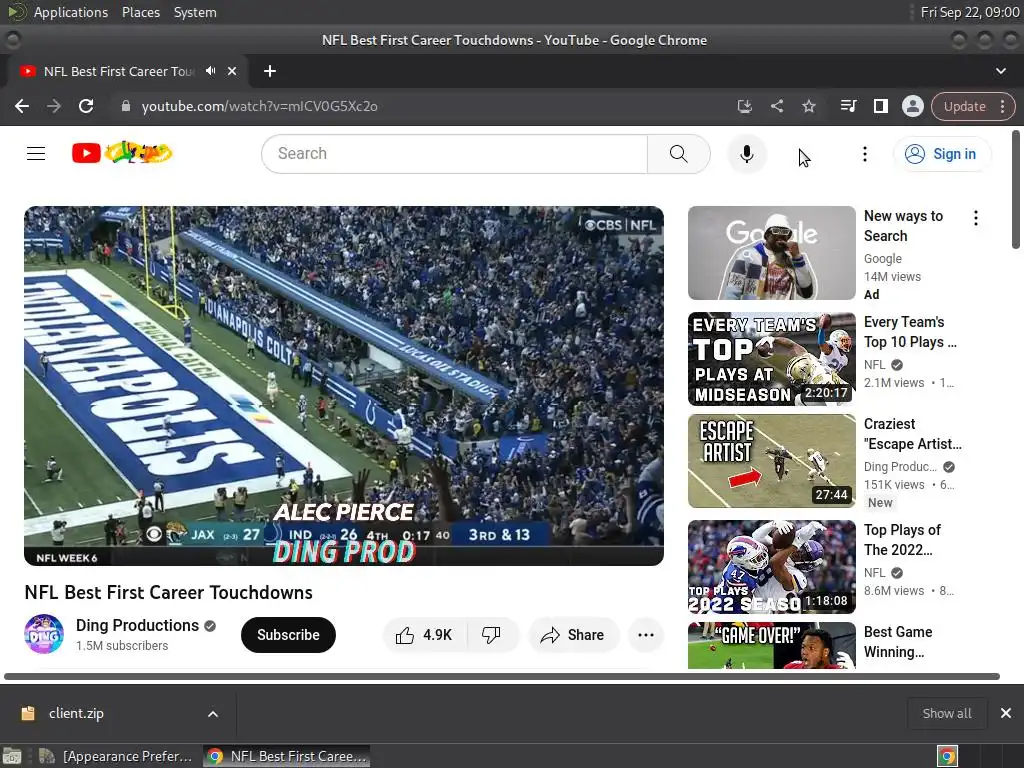Open the Escape Artist thumbnail
Viewport: 1024px width, 768px height.
[771, 461]
